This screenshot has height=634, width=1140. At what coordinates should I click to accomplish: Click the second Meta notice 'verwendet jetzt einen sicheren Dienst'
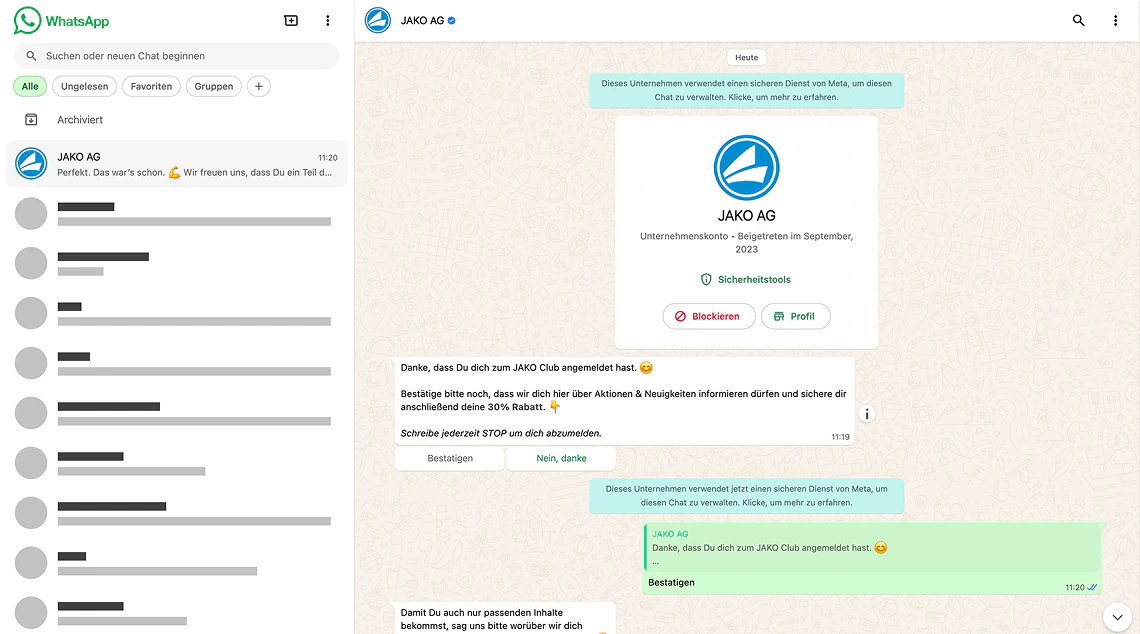tap(747, 496)
